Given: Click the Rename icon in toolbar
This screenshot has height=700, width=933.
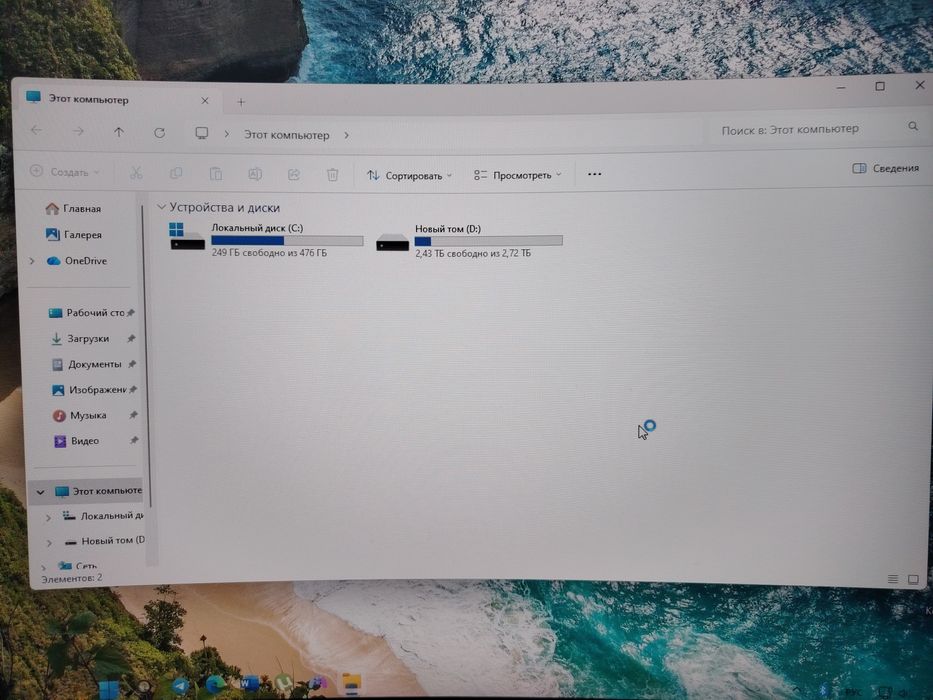Looking at the screenshot, I should pyautogui.click(x=255, y=174).
